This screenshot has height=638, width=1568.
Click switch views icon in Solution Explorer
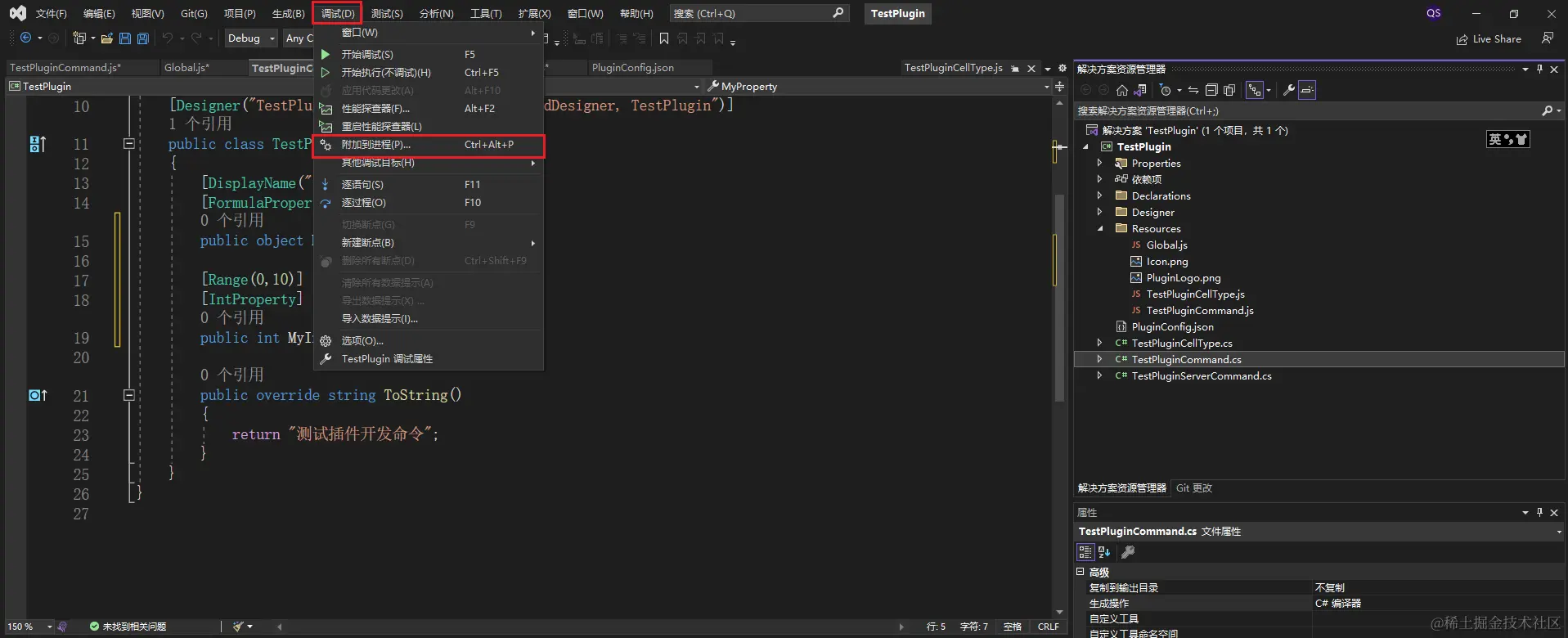[1140, 90]
